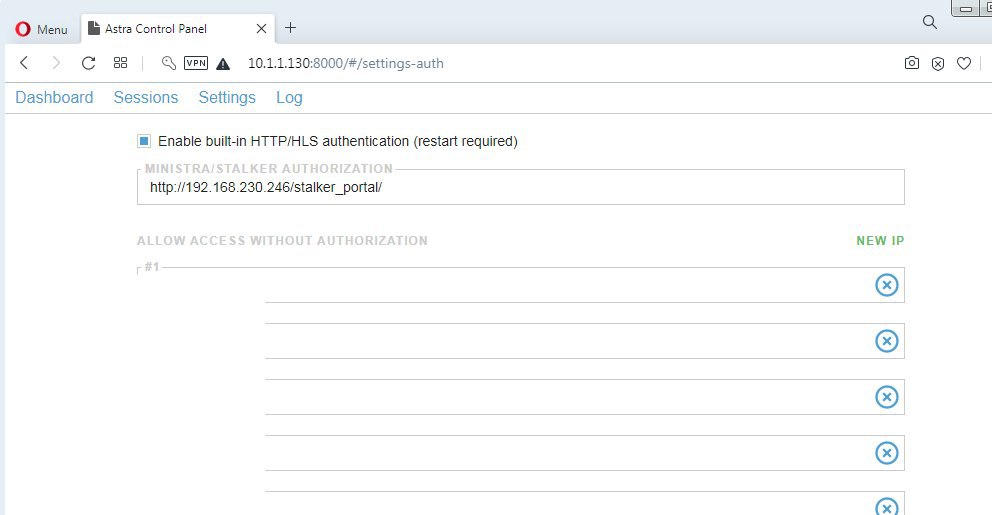This screenshot has height=515, width=992.
Task: Toggle the VPN badge
Action: [x=195, y=63]
